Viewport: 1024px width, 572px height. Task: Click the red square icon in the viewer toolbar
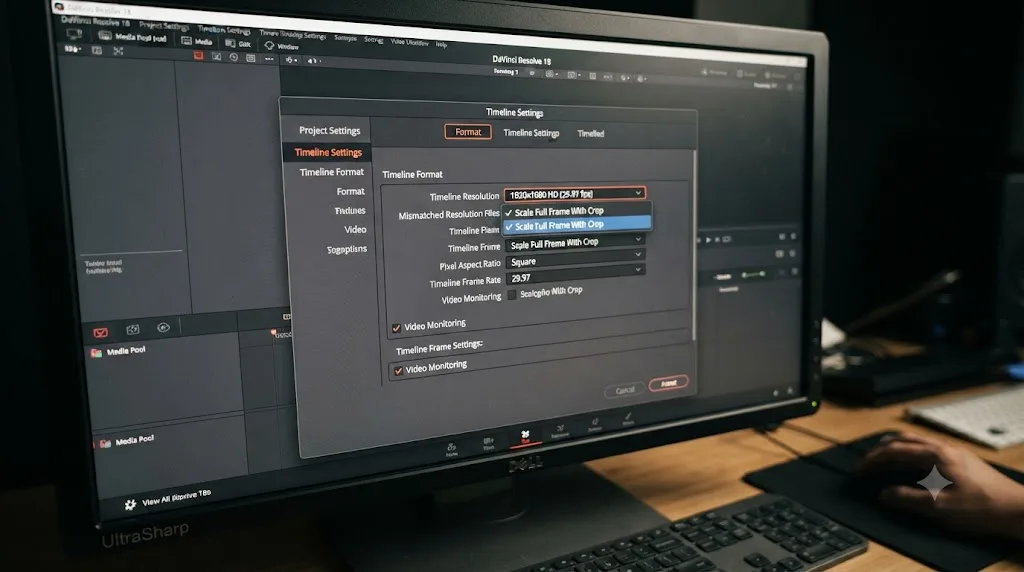point(199,56)
